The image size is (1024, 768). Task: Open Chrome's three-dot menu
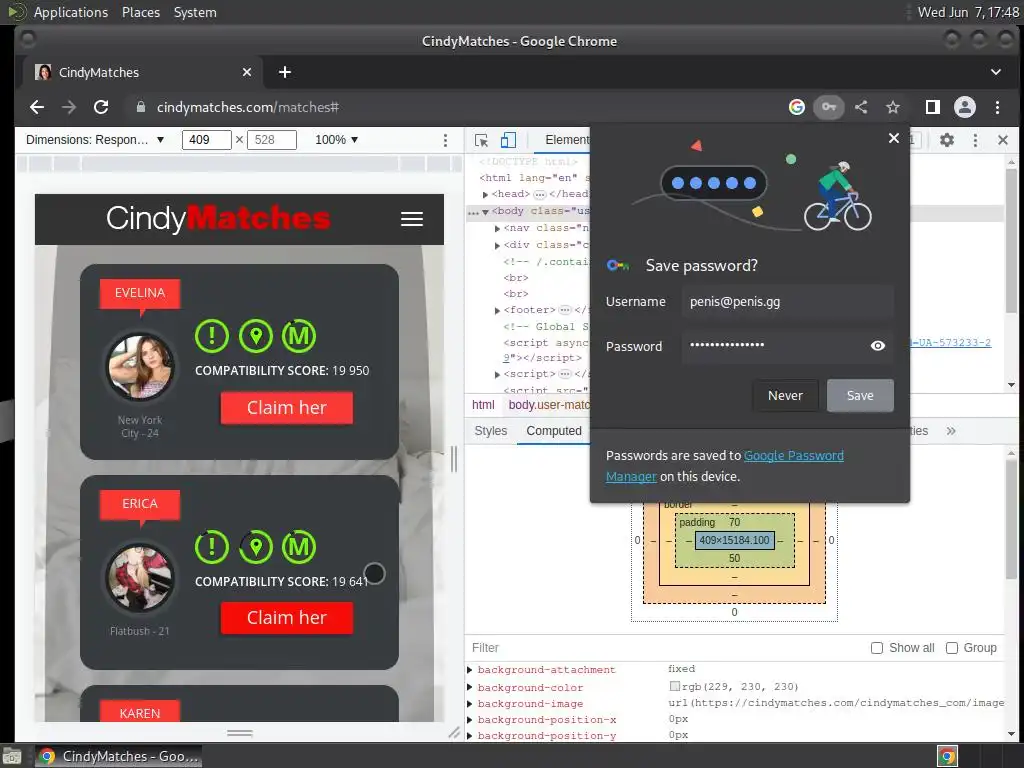[997, 107]
